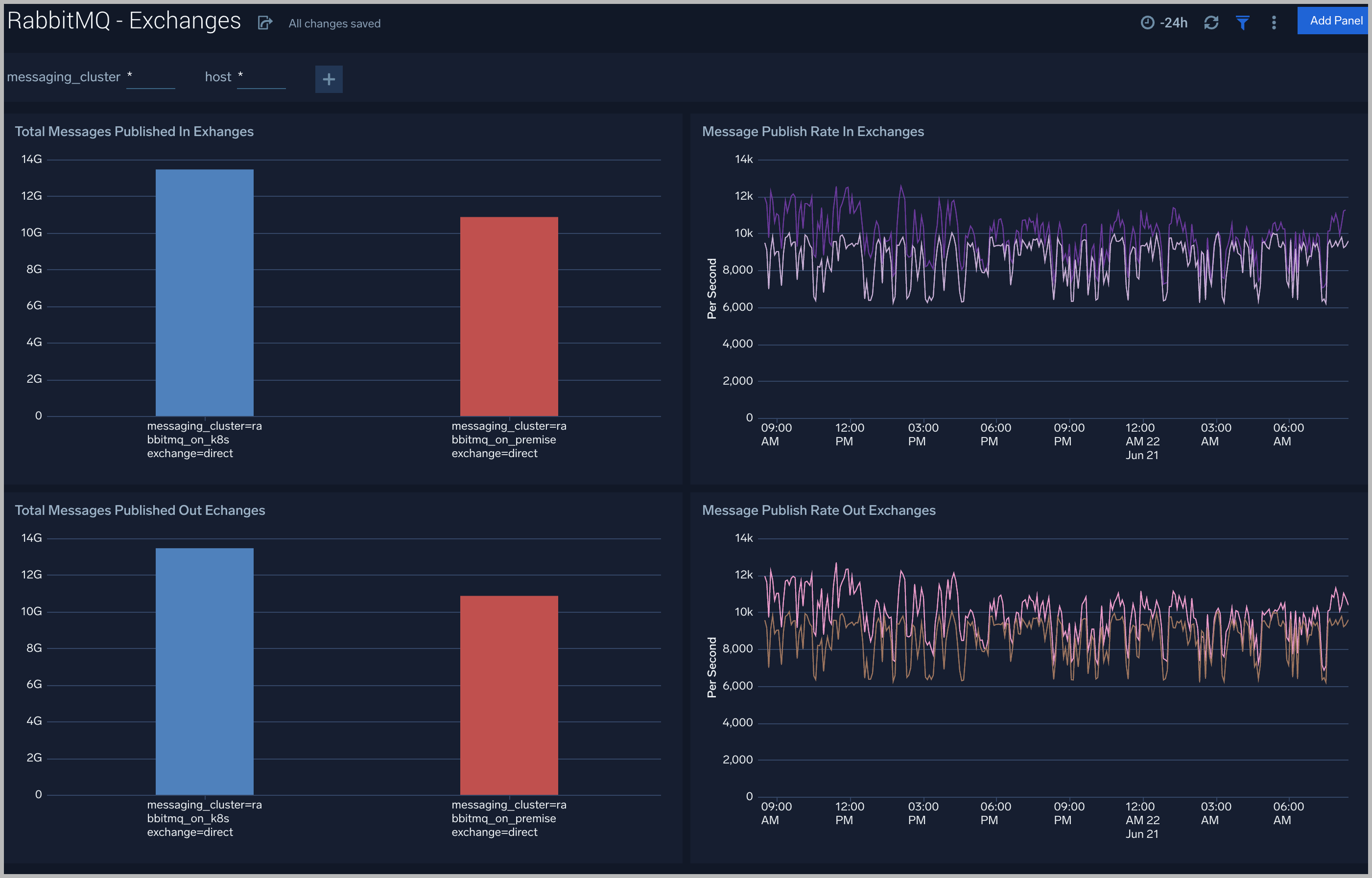This screenshot has width=1372, height=878.
Task: Open the three-dot dashboard options menu
Action: pyautogui.click(x=1274, y=22)
